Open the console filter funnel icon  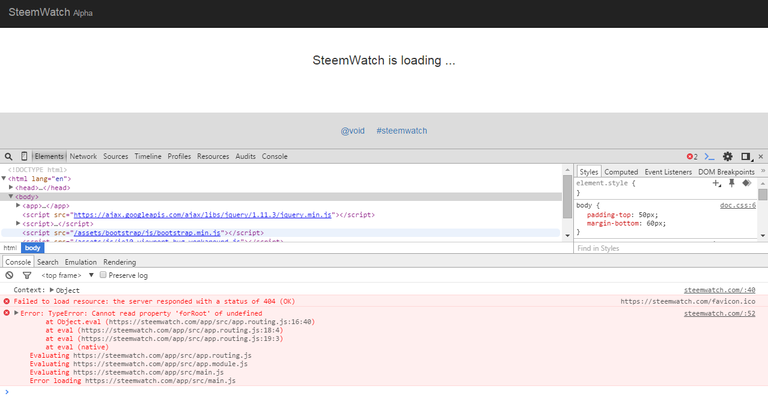pyautogui.click(x=27, y=276)
